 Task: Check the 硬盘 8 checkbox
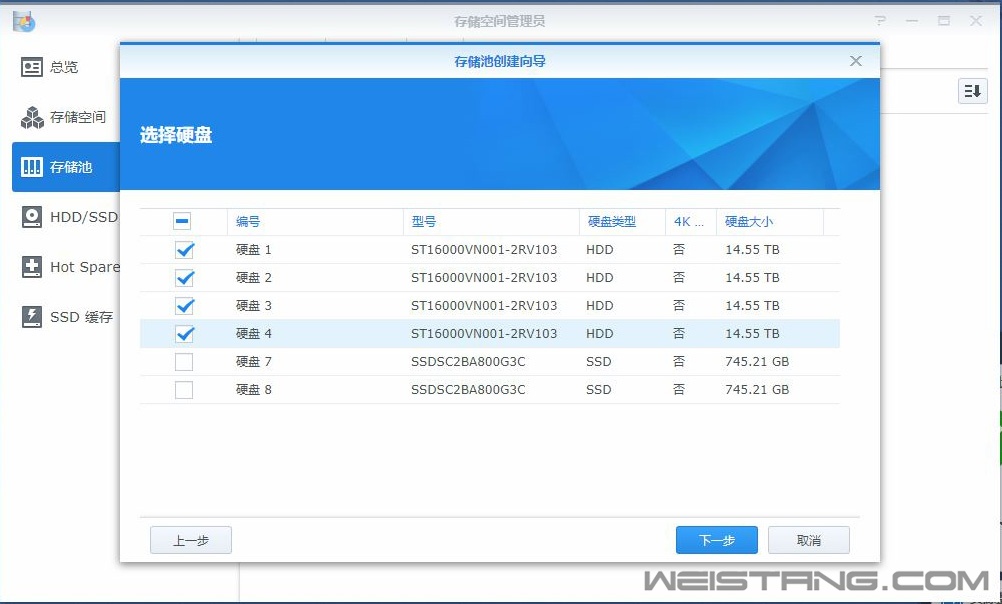tap(184, 389)
